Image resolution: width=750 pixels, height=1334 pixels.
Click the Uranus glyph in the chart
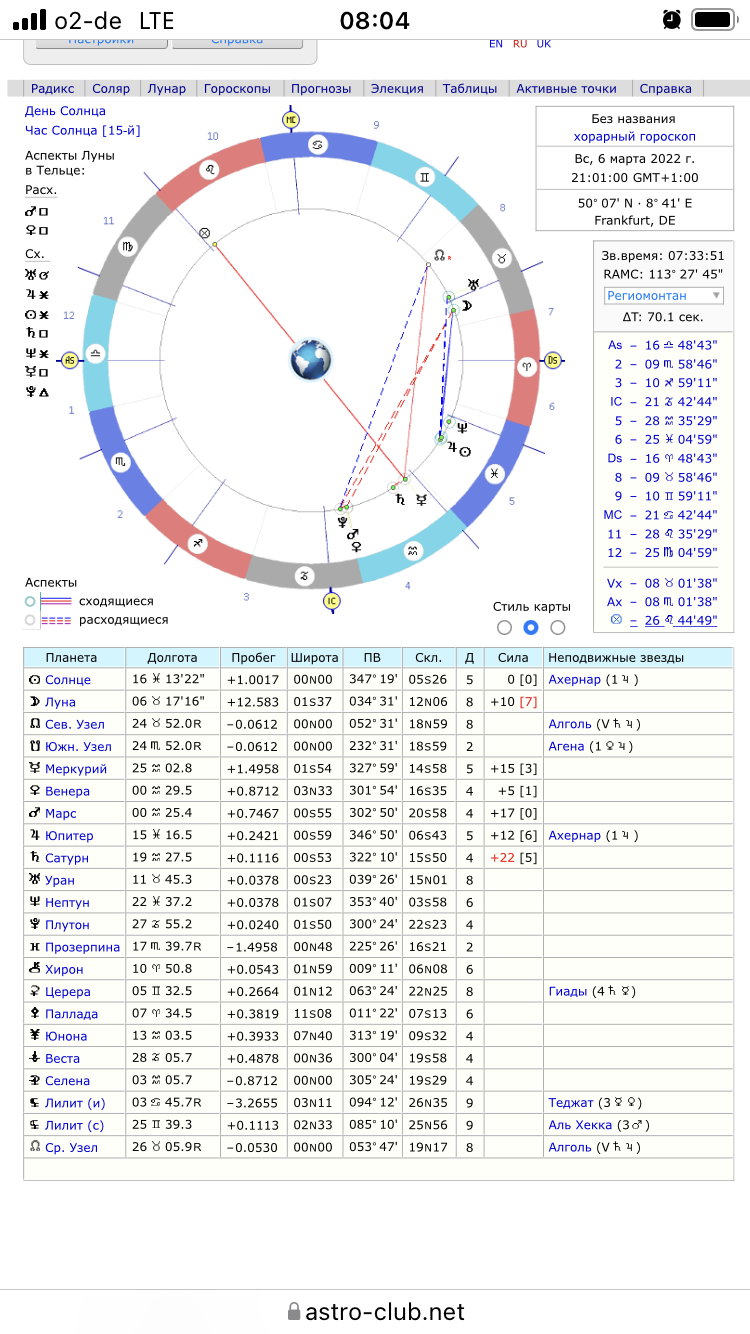click(x=473, y=285)
